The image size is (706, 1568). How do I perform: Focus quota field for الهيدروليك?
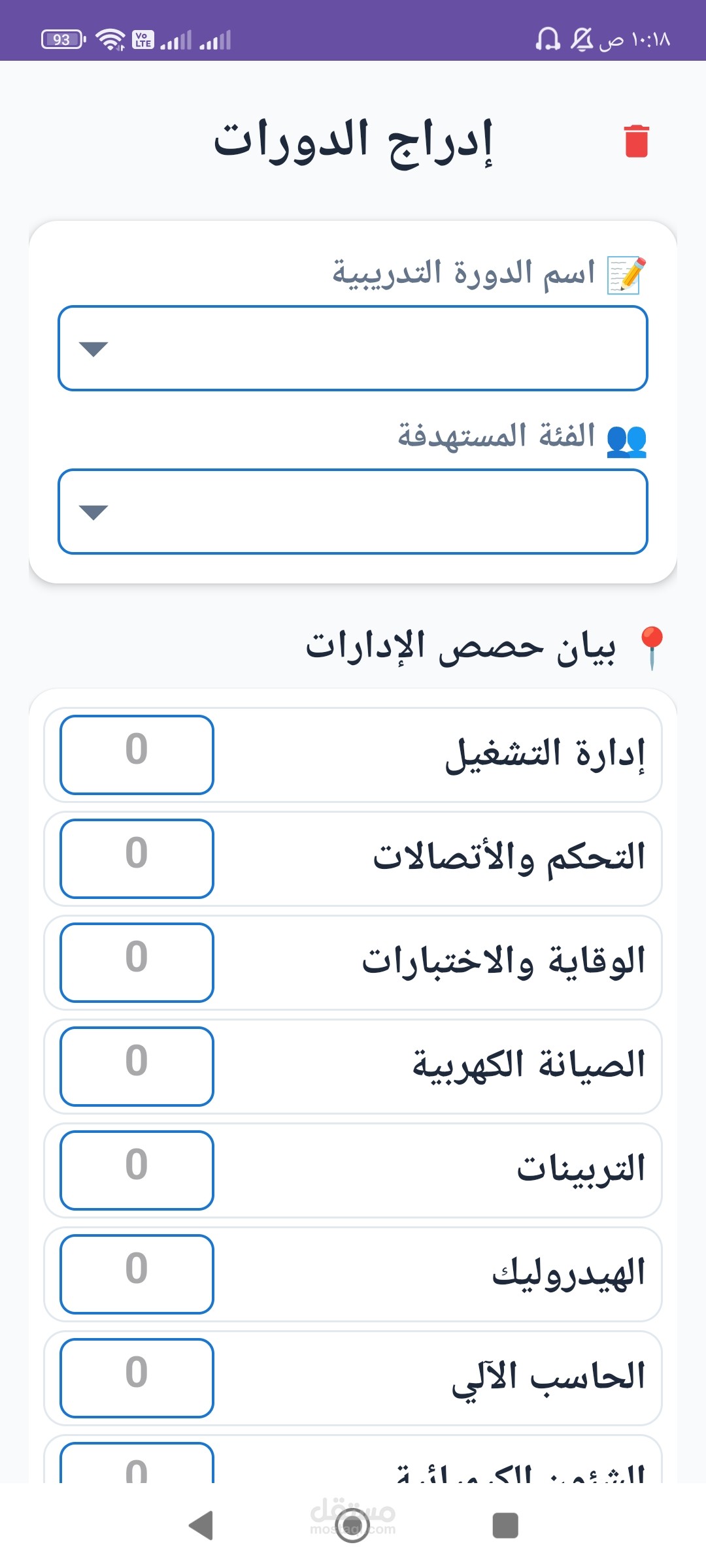(137, 1274)
